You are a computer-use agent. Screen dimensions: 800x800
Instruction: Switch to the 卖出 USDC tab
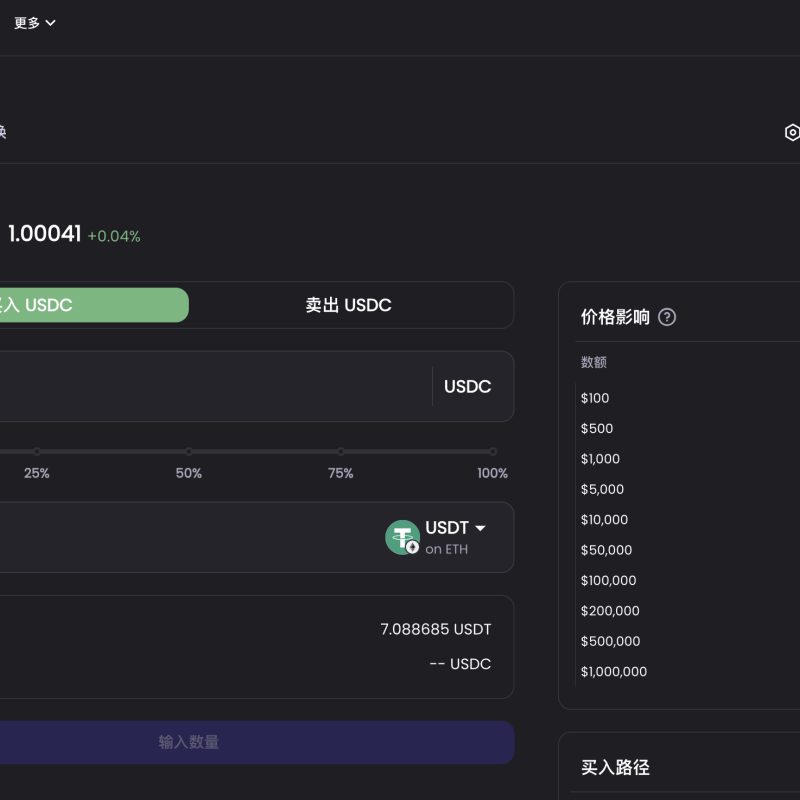(348, 305)
